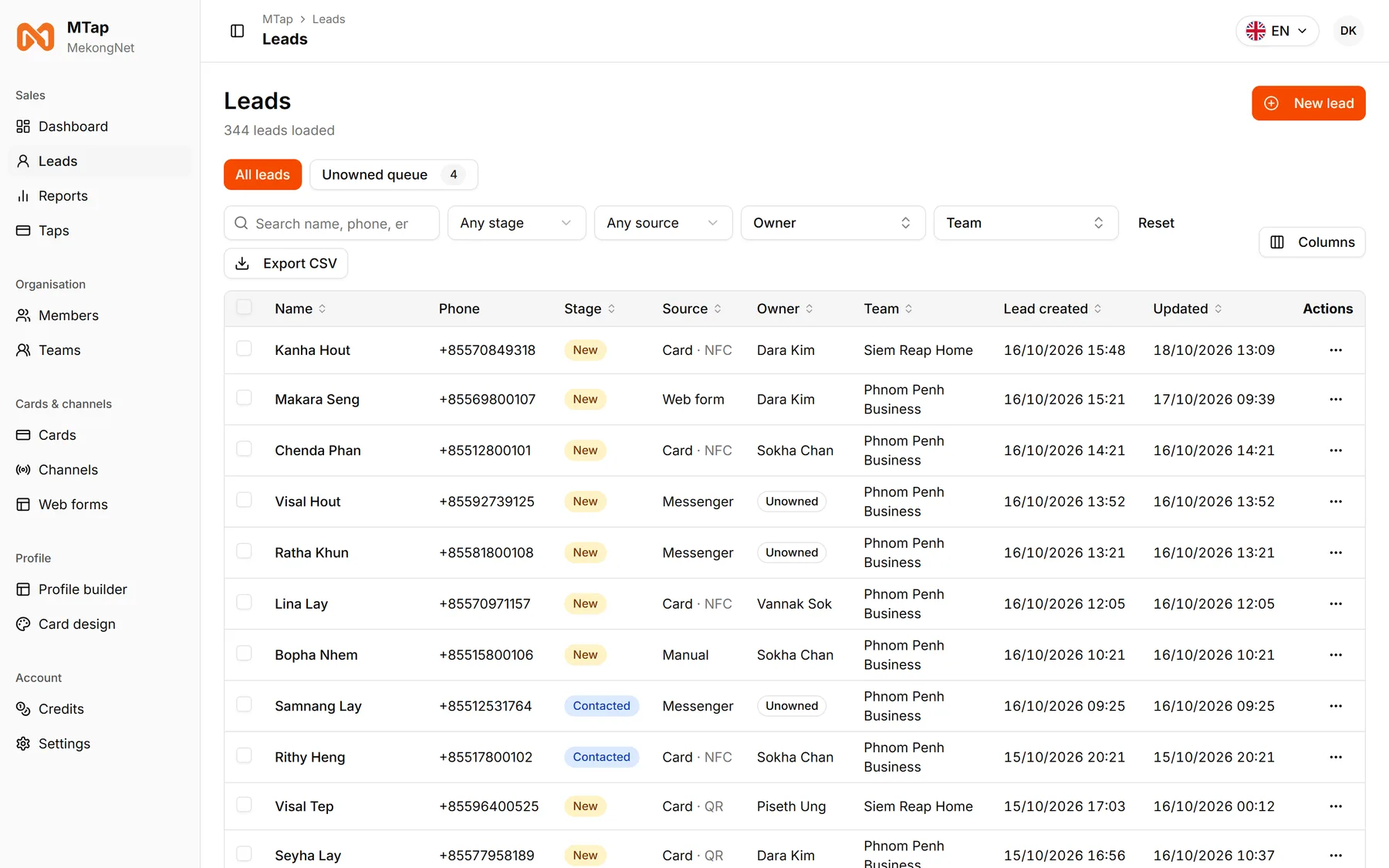Open actions menu for Samnang Lay
The height and width of the screenshot is (868, 1389).
(x=1336, y=706)
